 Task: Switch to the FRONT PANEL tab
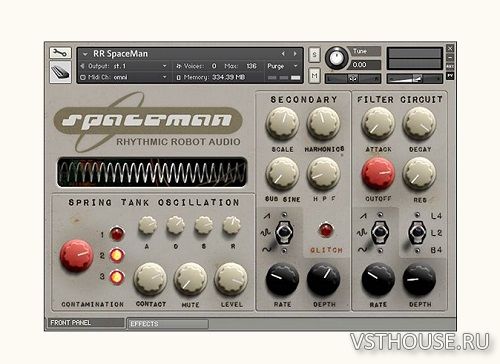[85, 323]
